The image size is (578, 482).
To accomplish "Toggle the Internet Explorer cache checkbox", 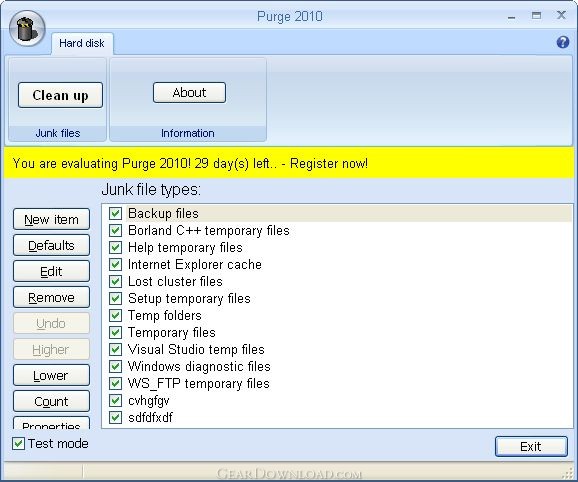I will [115, 264].
